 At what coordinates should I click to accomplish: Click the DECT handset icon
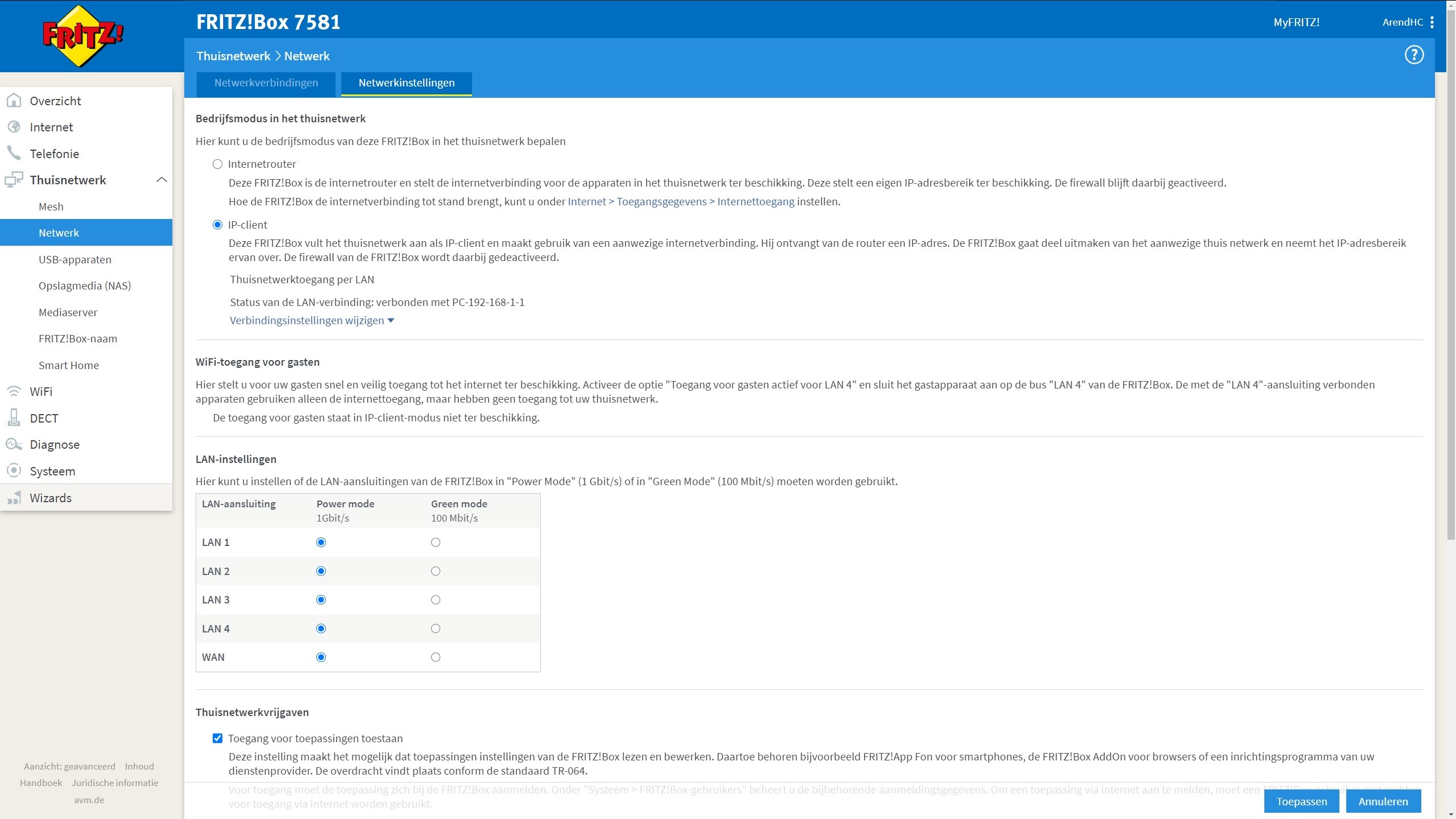pos(14,418)
